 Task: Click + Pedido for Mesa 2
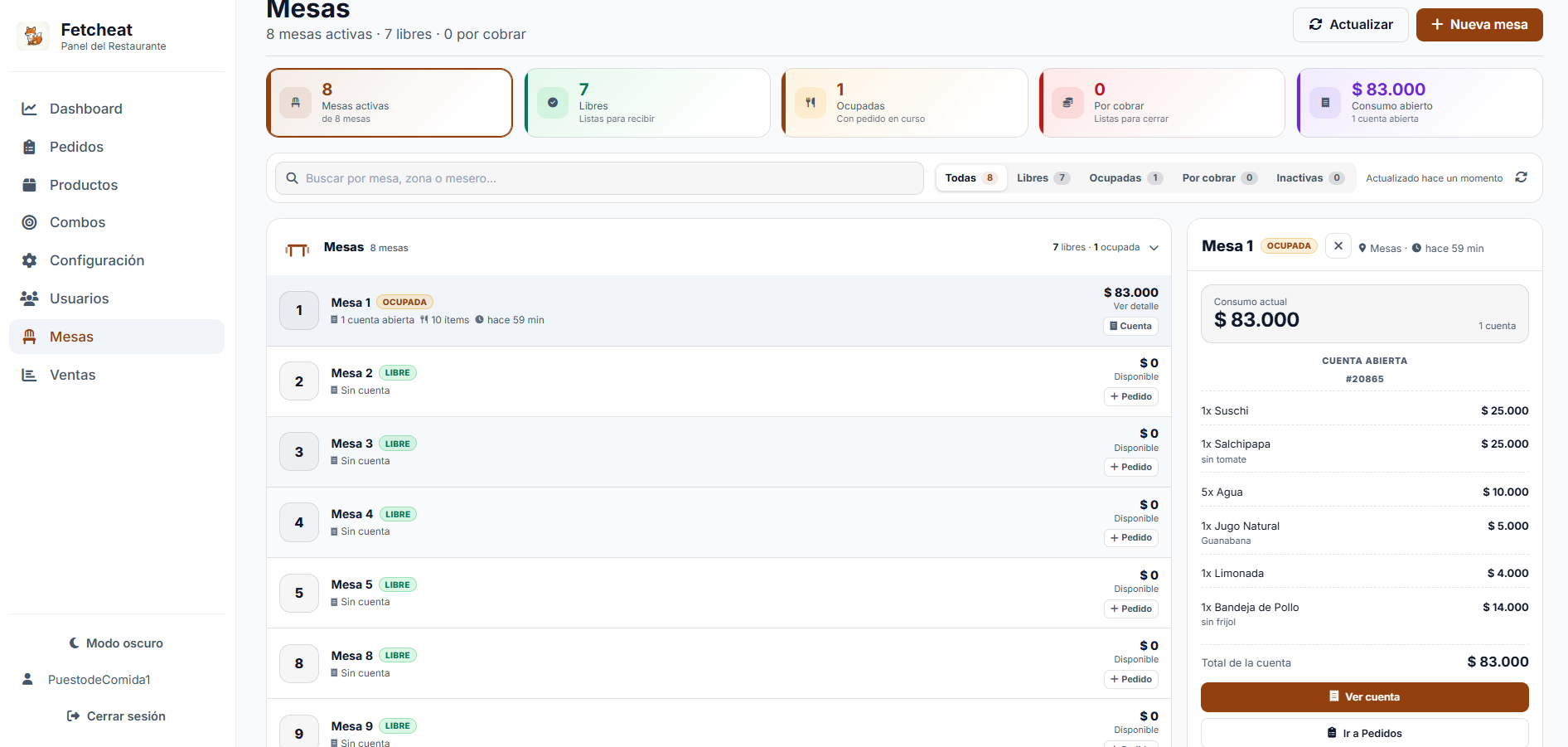point(1130,396)
